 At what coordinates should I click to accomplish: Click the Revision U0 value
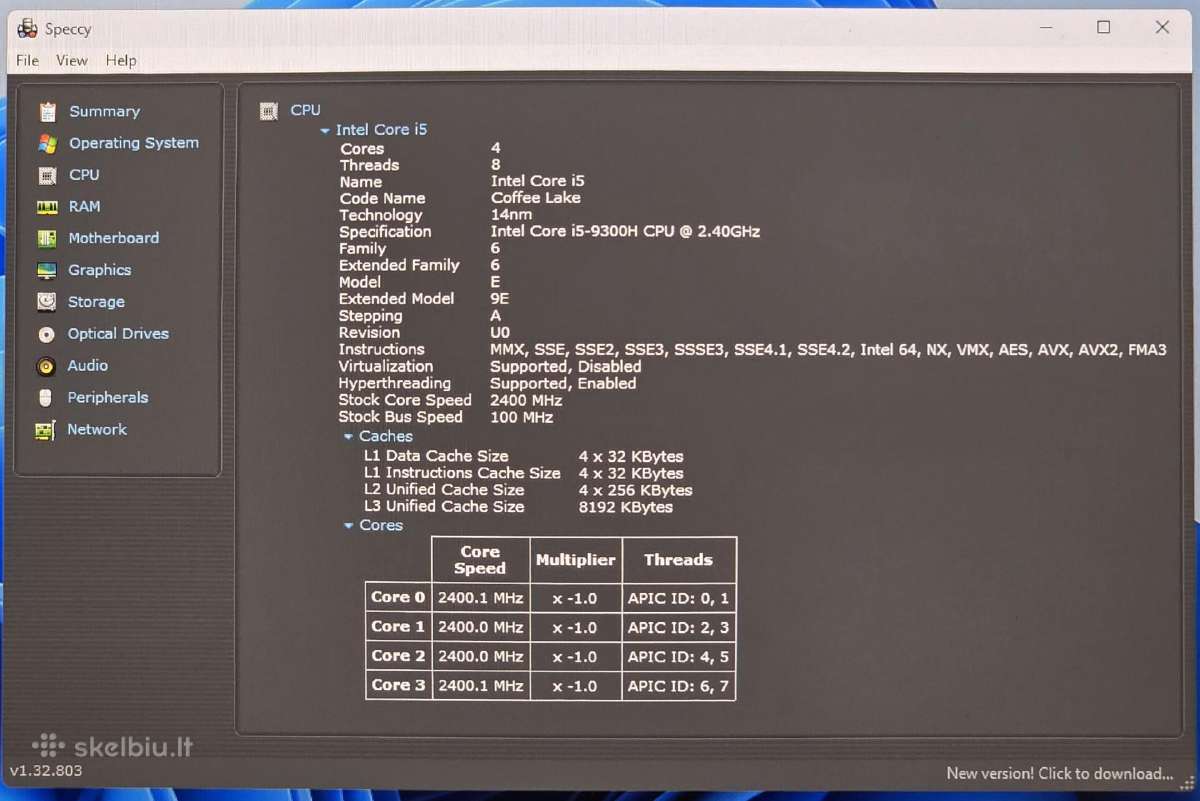coord(500,333)
